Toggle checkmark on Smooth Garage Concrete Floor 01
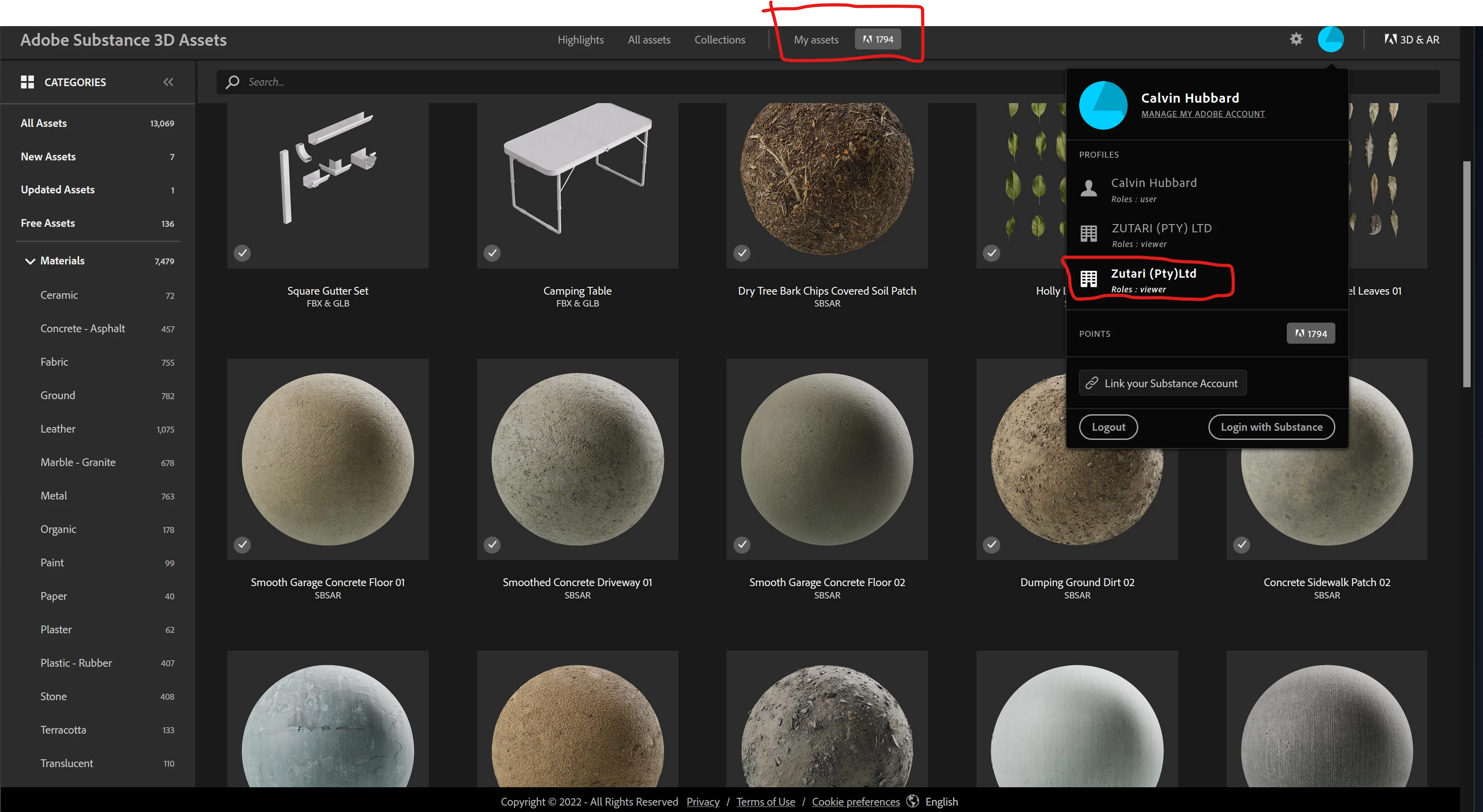 tap(243, 544)
